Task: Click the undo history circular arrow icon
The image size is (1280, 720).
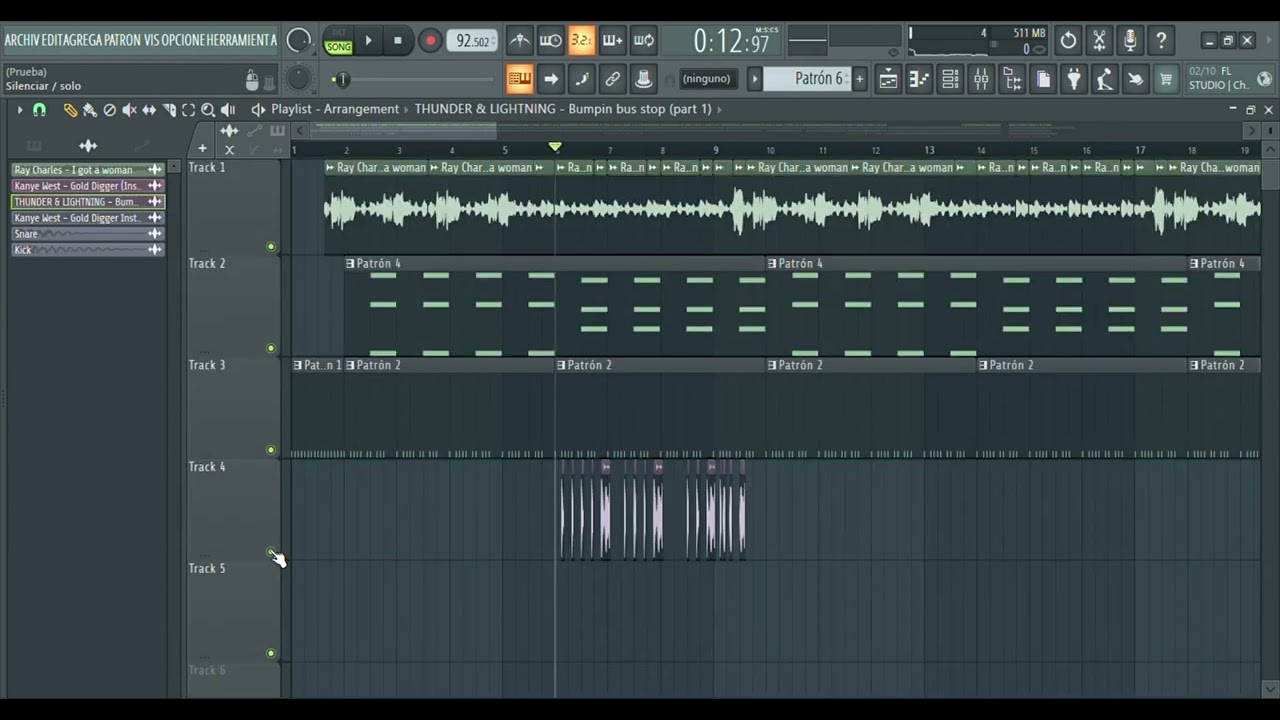Action: pyautogui.click(x=1068, y=41)
